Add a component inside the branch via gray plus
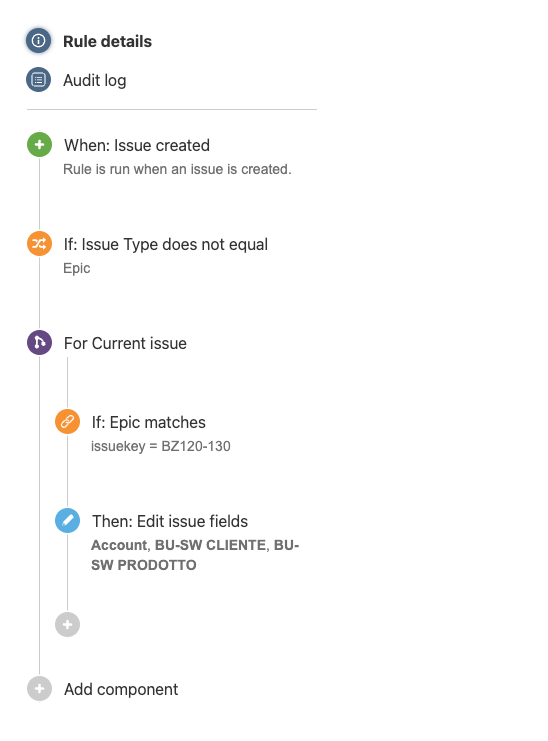 68,625
